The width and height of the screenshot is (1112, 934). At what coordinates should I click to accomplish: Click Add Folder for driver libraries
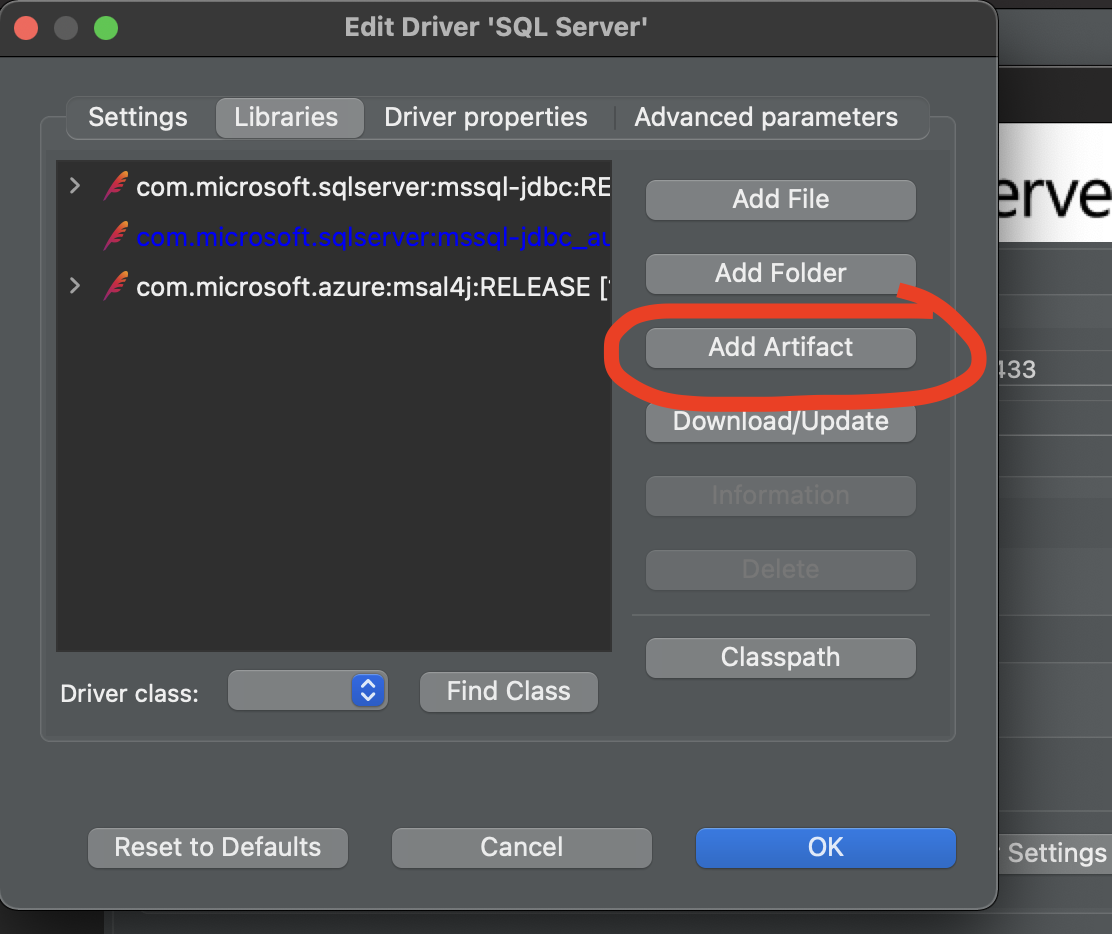tap(780, 273)
